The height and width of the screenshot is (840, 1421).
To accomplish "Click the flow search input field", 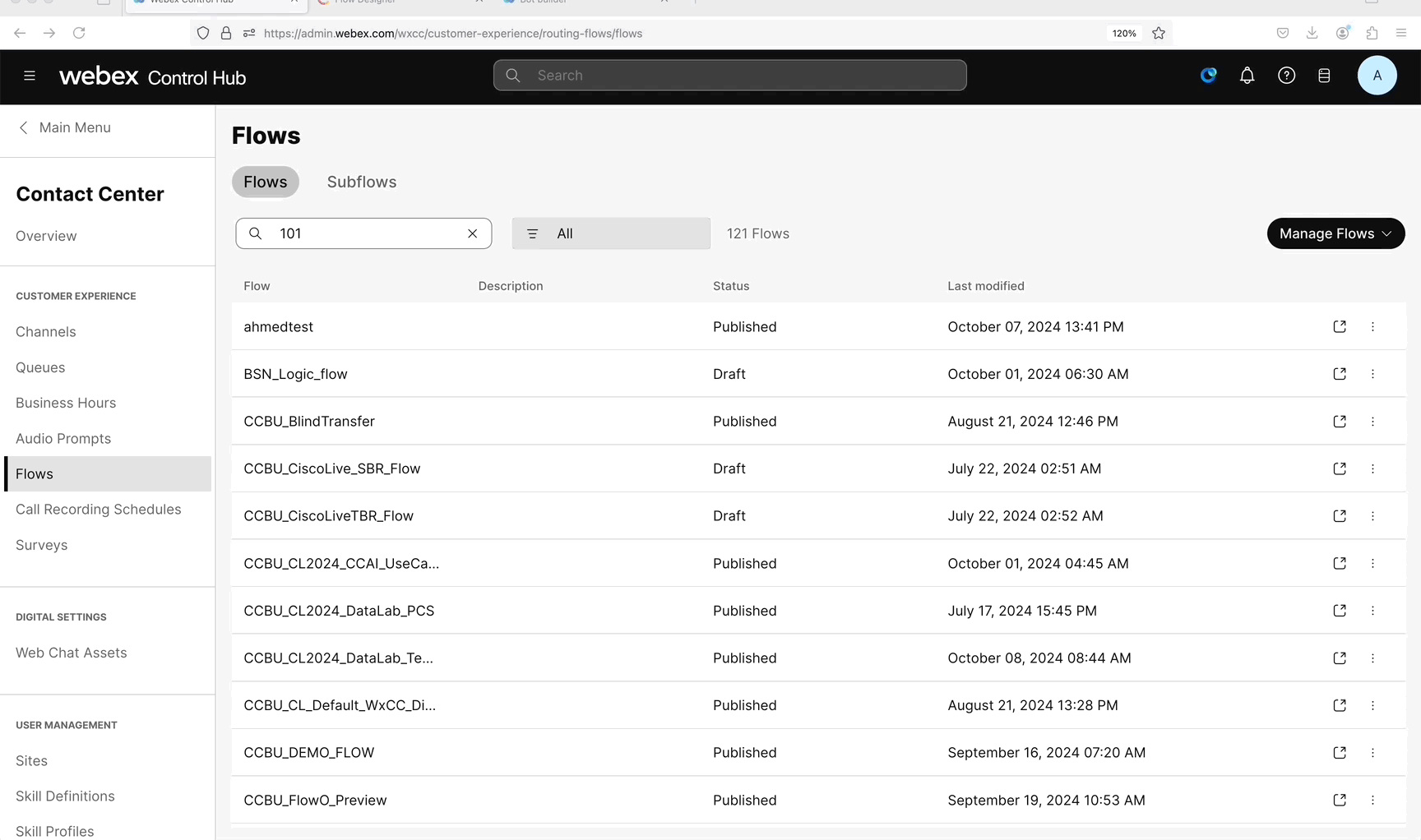I will pyautogui.click(x=366, y=233).
